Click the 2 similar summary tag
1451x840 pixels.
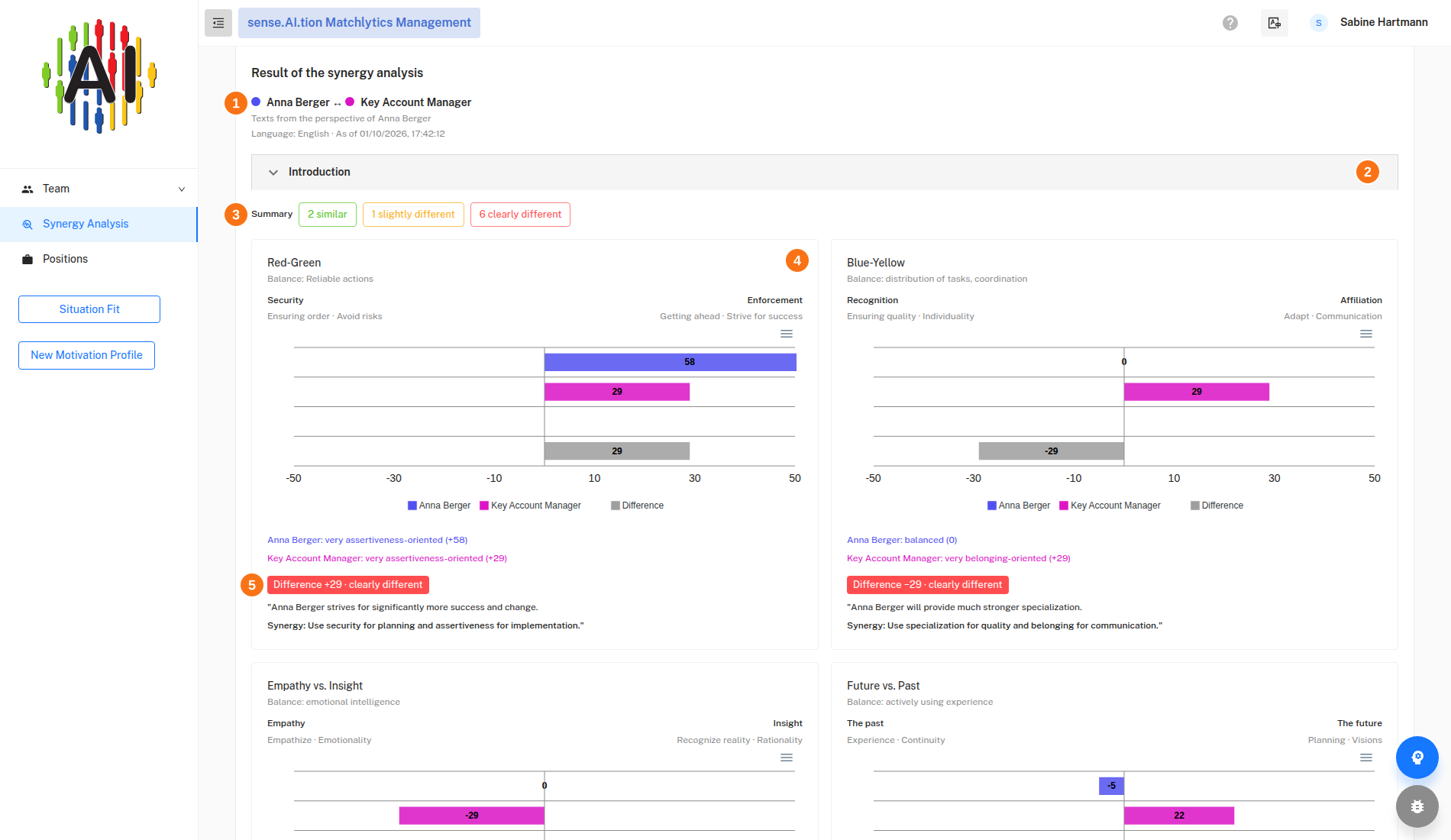click(x=328, y=215)
